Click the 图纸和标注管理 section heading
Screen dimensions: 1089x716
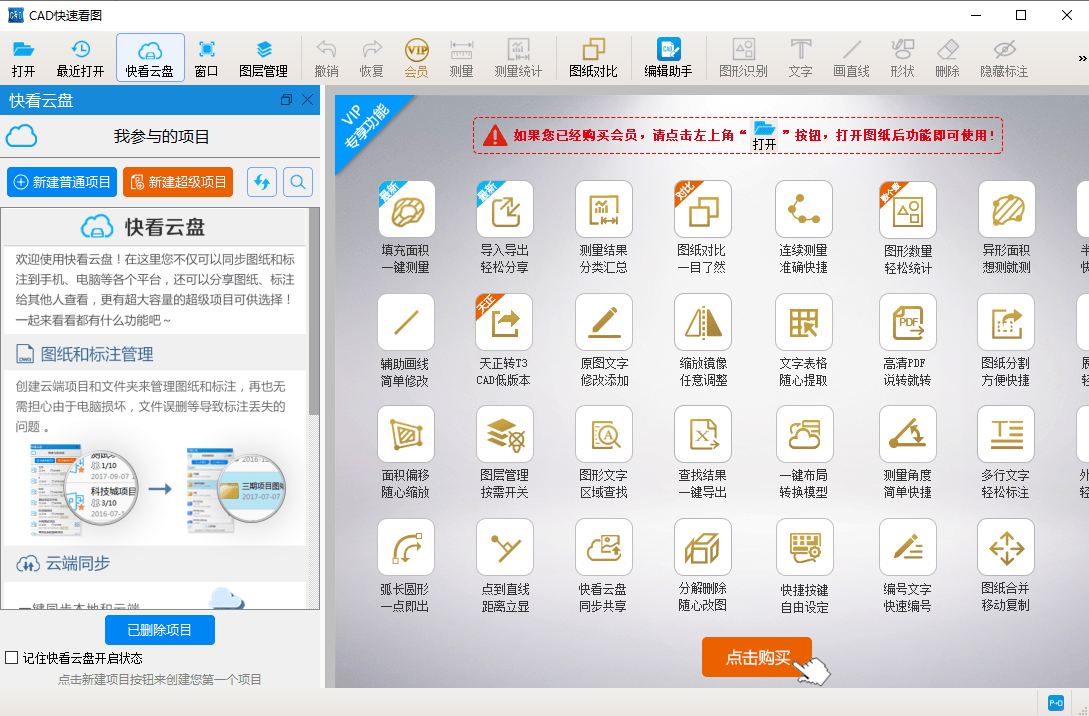click(x=97, y=354)
